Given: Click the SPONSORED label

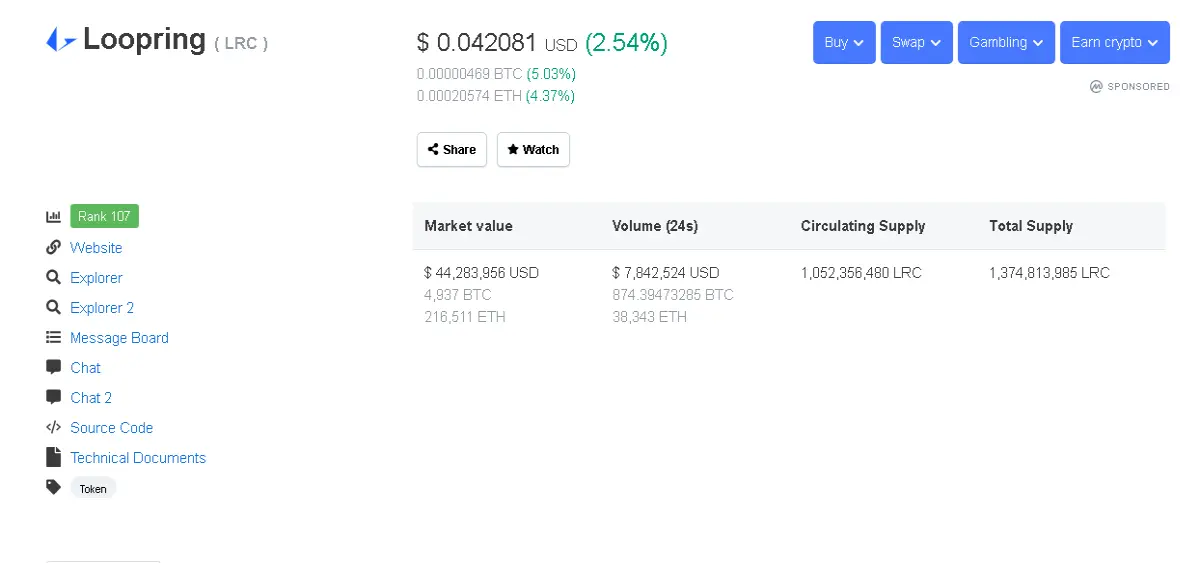Looking at the screenshot, I should click(1139, 87).
